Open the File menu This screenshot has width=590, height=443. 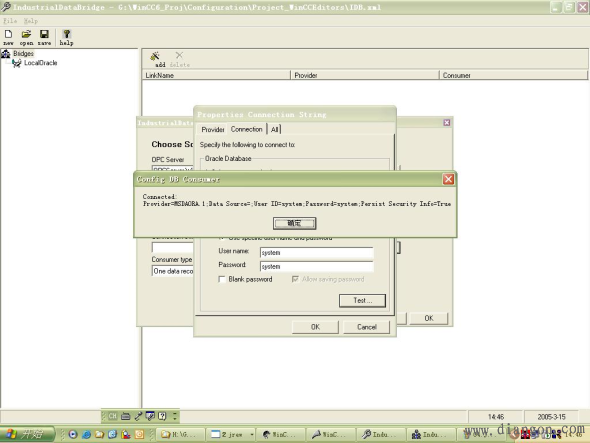pos(10,21)
